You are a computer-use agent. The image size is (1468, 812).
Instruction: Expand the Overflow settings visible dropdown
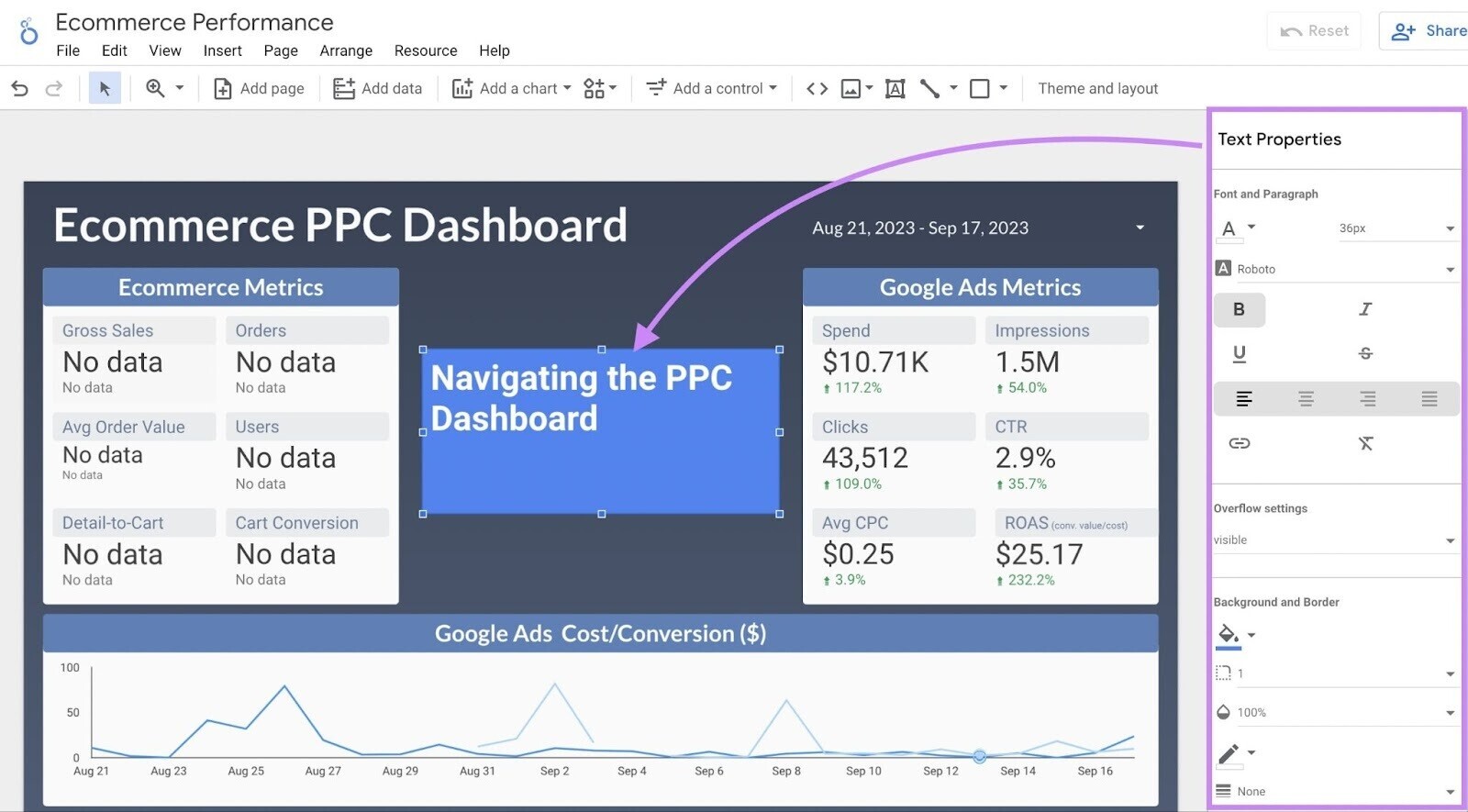coord(1336,540)
